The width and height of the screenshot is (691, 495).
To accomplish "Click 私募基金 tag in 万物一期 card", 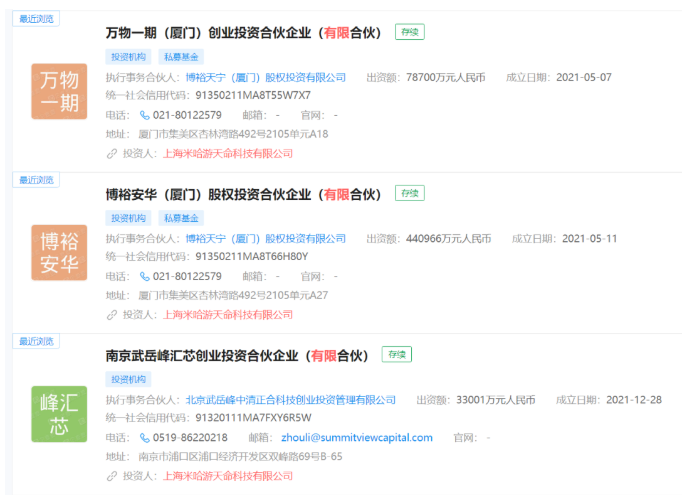I will 181,57.
